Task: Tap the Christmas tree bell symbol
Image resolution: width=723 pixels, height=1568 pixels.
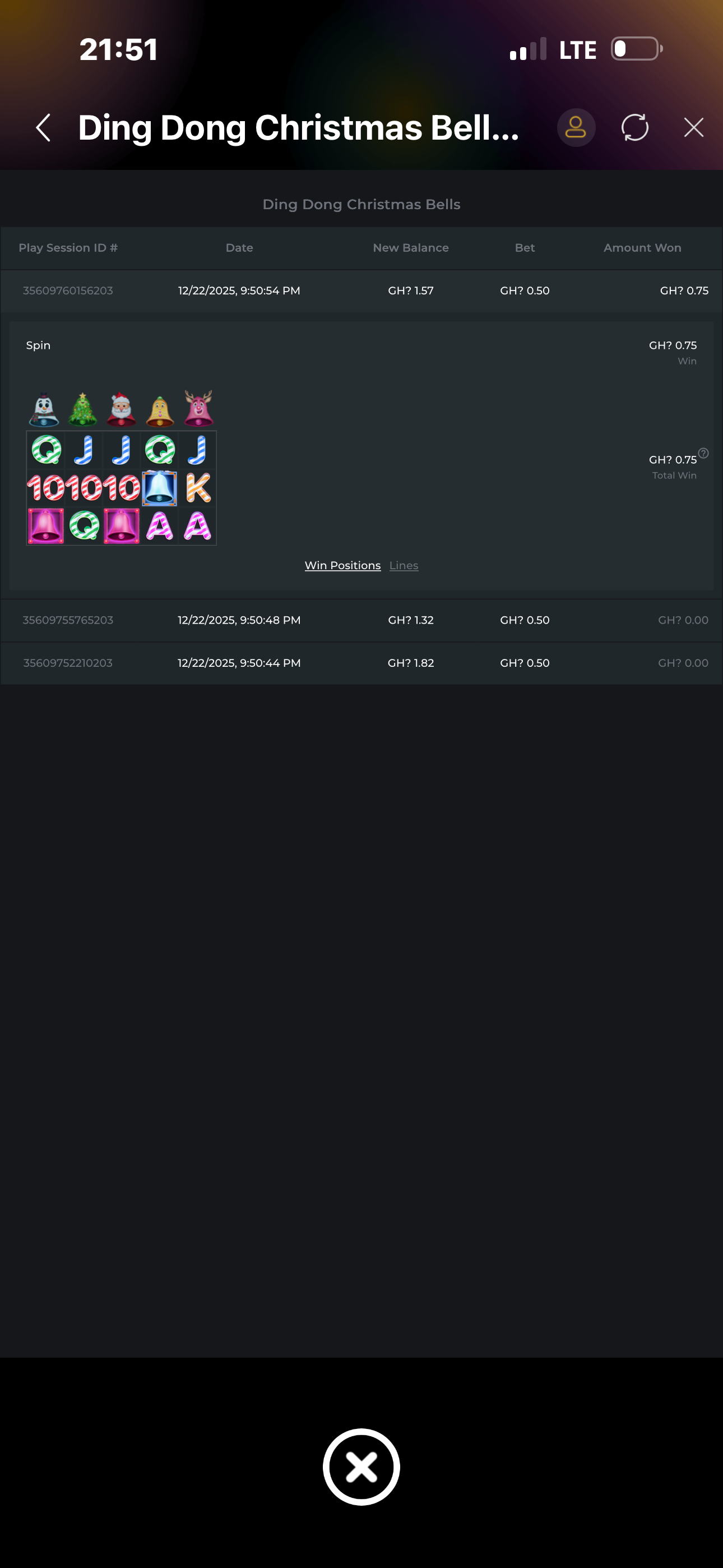Action: (x=83, y=409)
